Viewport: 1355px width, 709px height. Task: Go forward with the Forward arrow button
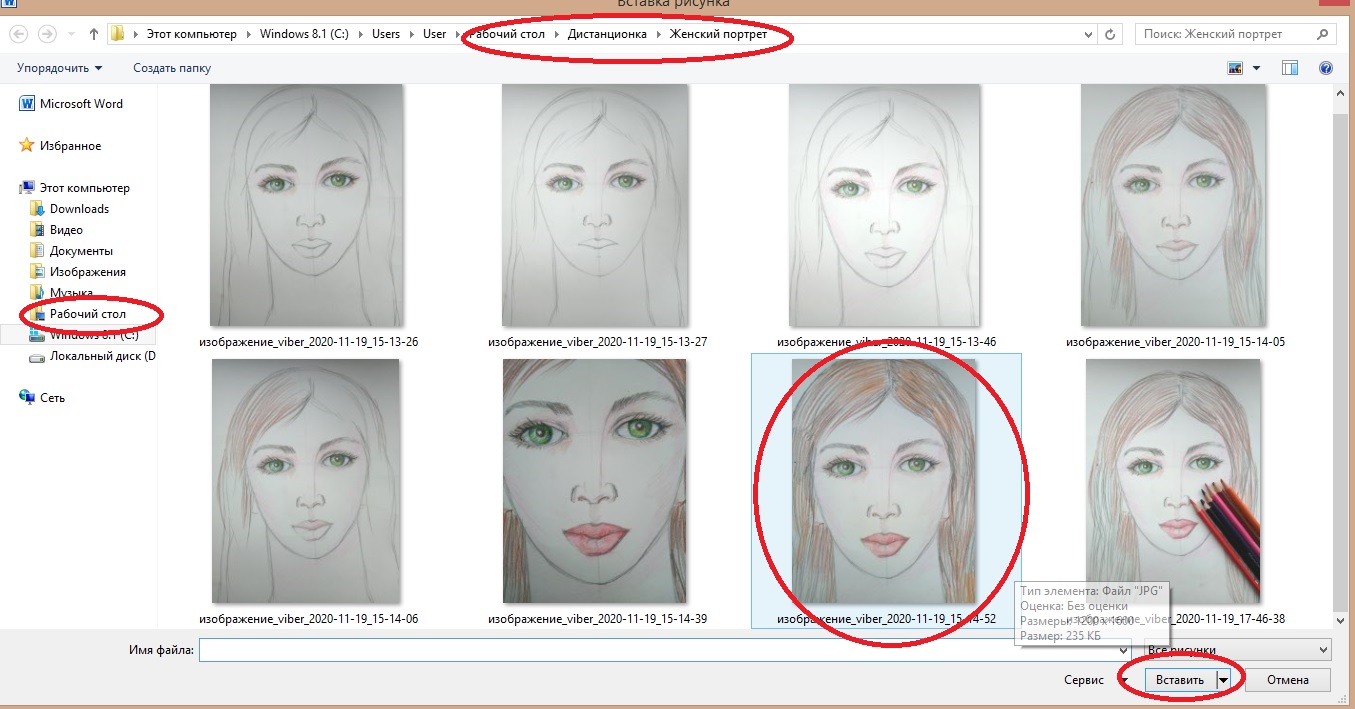click(x=47, y=34)
